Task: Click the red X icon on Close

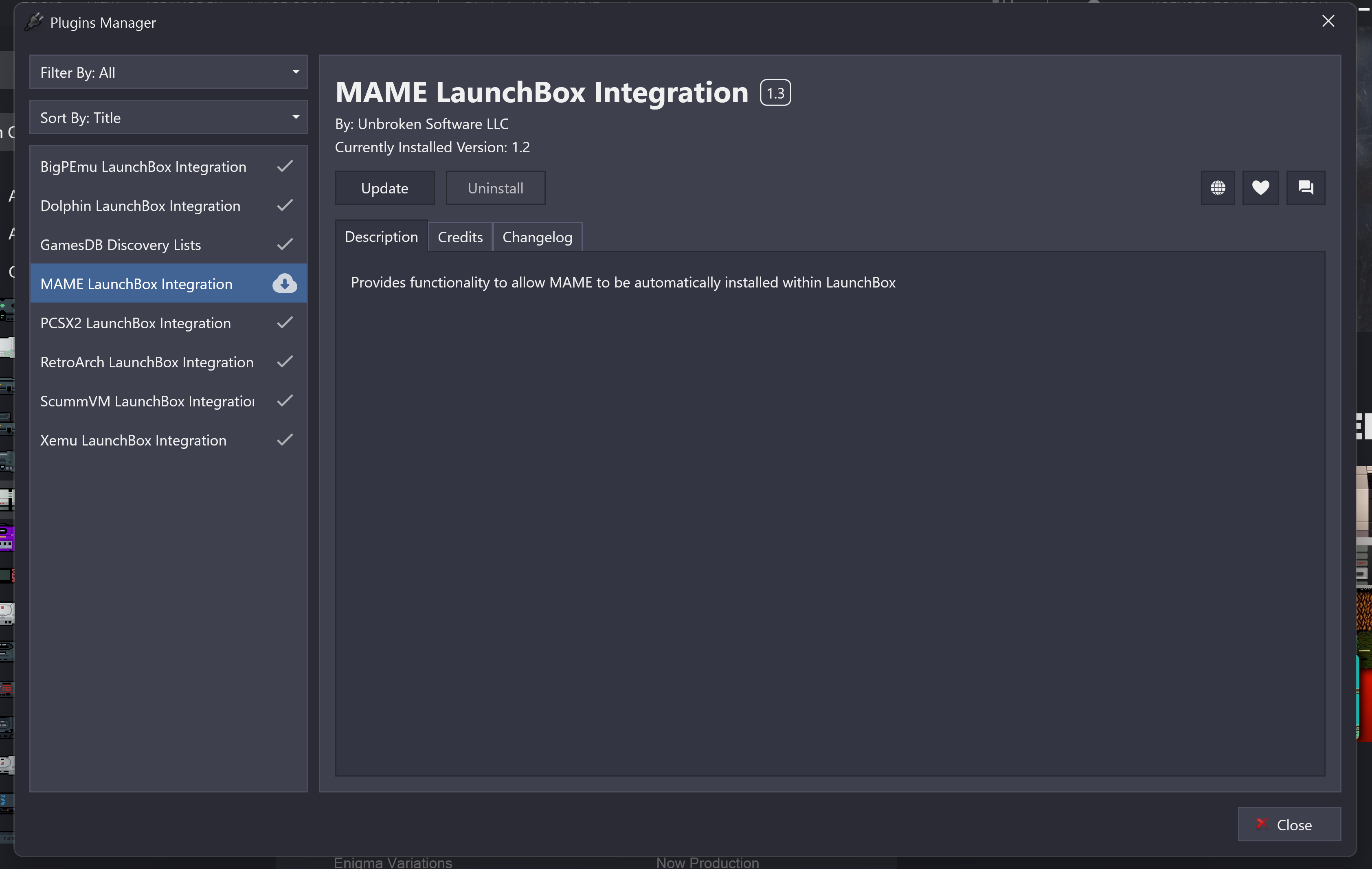Action: (x=1262, y=823)
